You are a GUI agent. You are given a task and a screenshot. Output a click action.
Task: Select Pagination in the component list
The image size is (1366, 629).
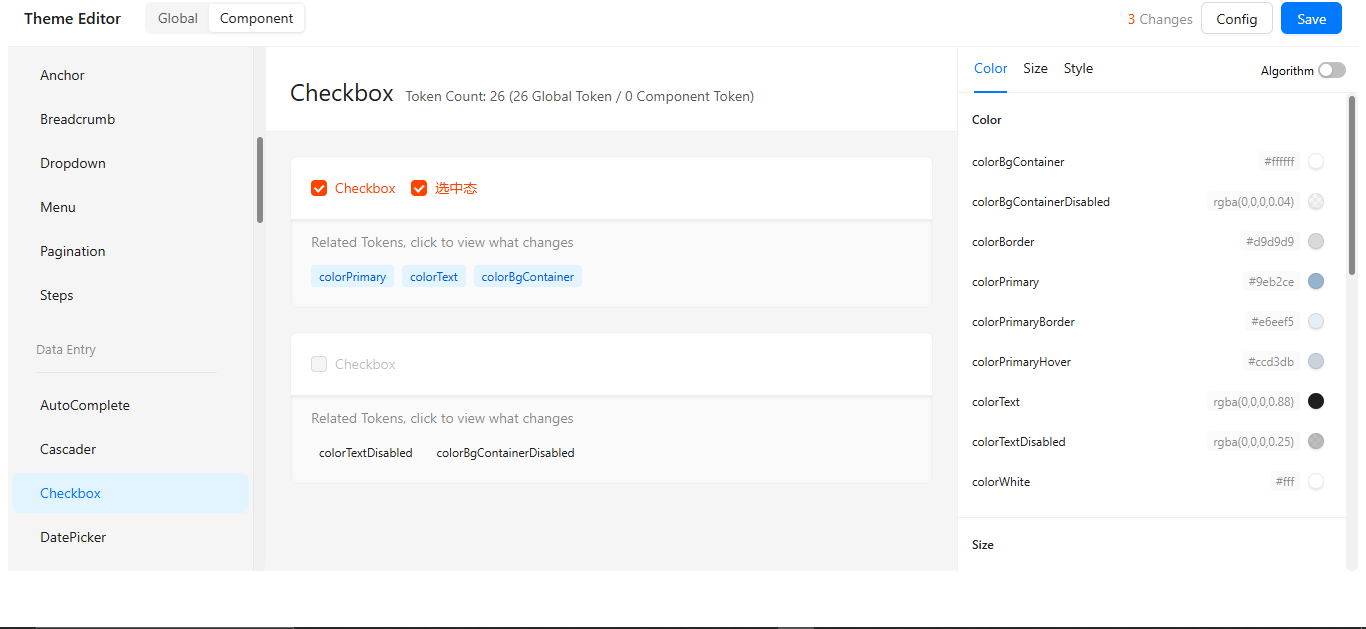click(130, 251)
